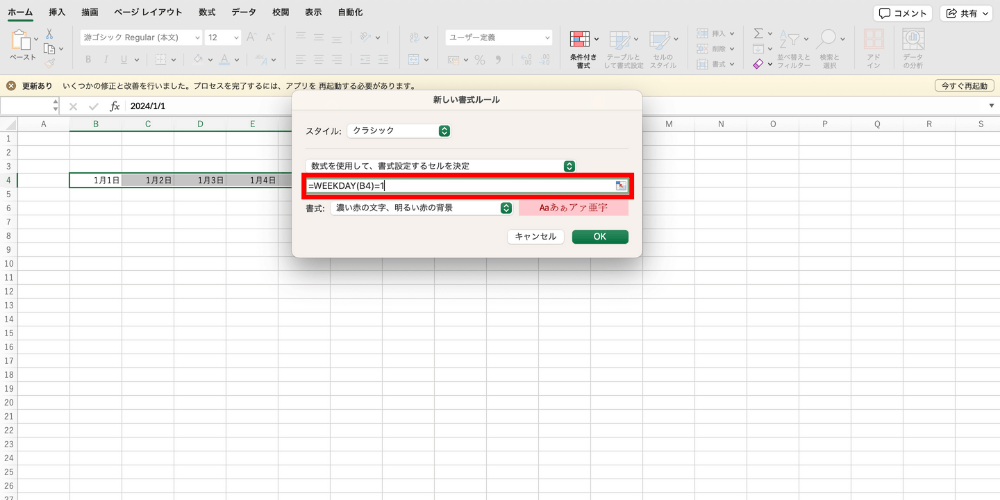
Task: Switch to the データ tab
Action: tap(244, 12)
